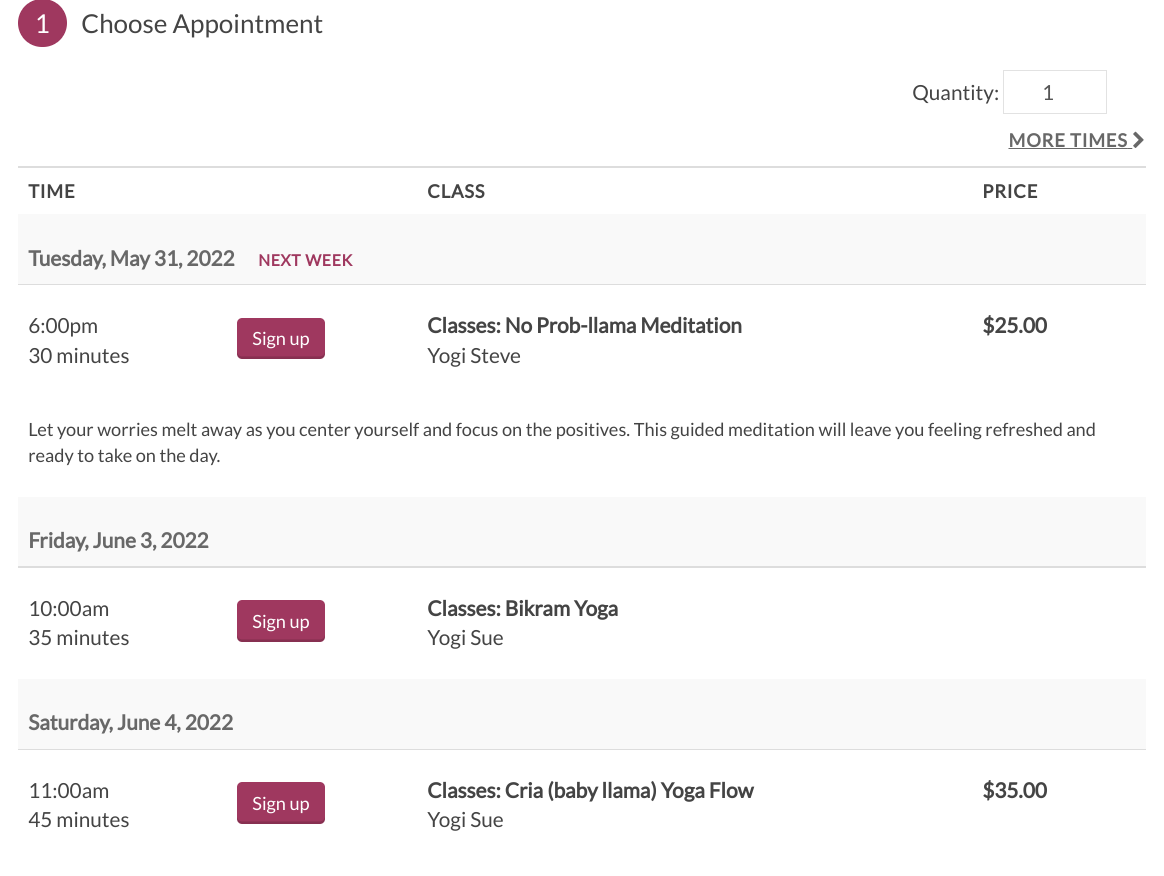1164x876 pixels.
Task: Click the PRICE column header
Action: (1010, 191)
